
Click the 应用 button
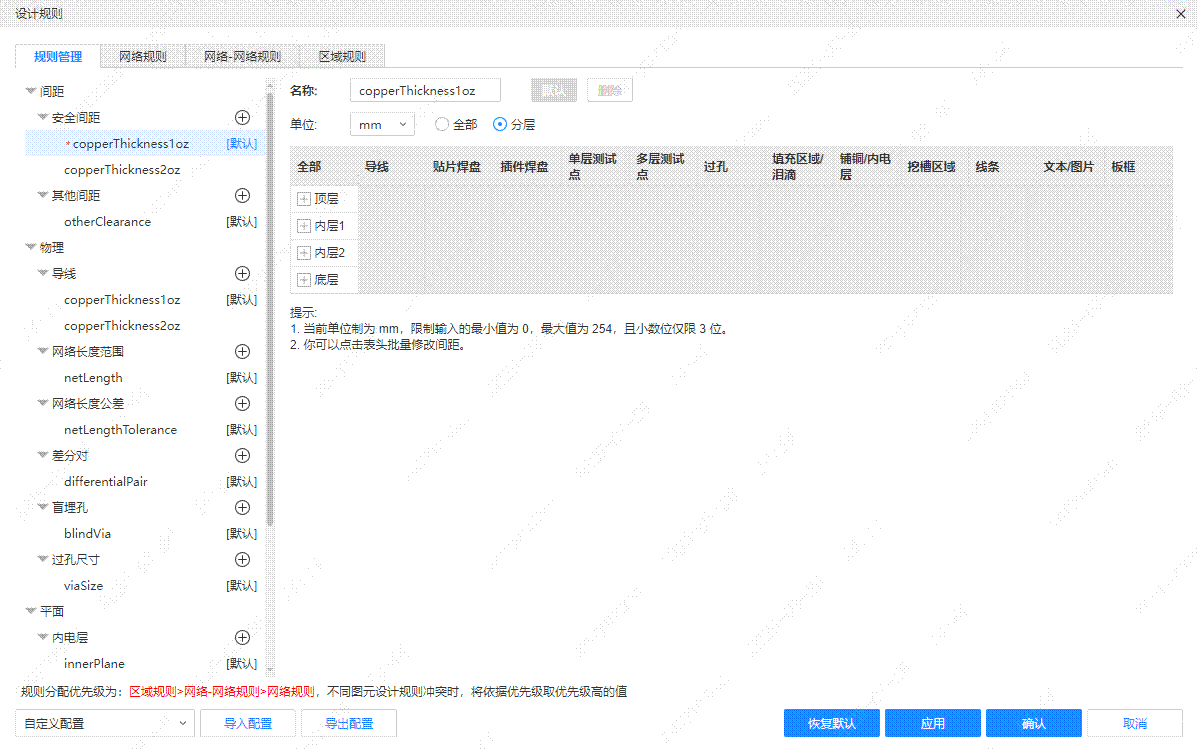(932, 722)
